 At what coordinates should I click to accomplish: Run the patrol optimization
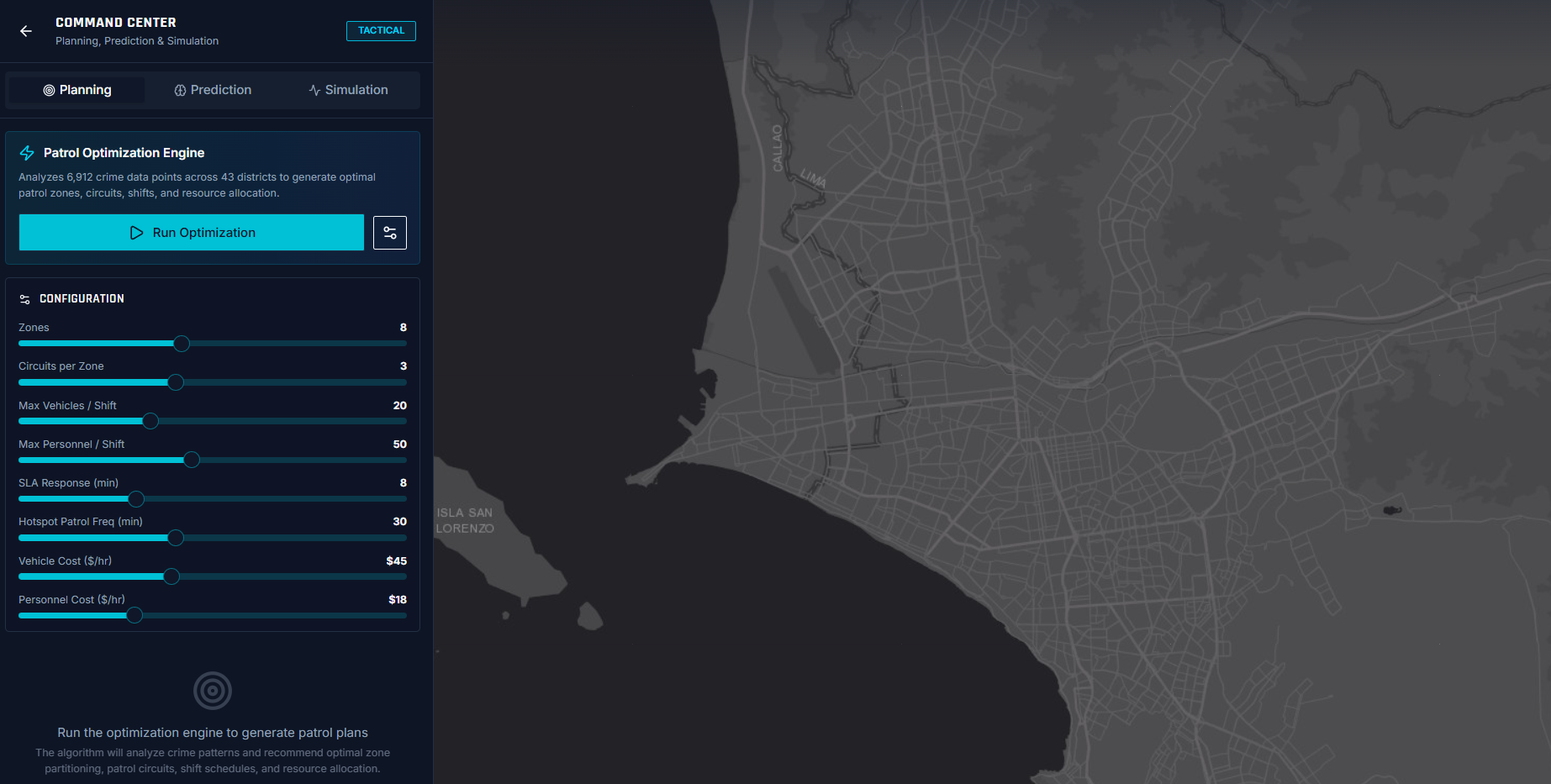pos(192,233)
